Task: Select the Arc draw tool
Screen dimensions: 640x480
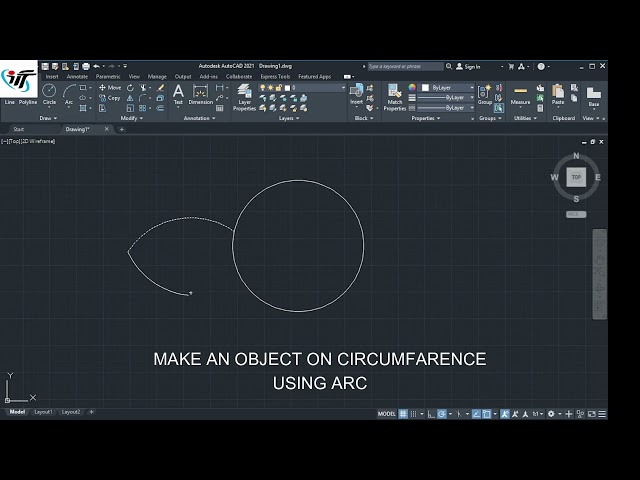Action: click(69, 94)
